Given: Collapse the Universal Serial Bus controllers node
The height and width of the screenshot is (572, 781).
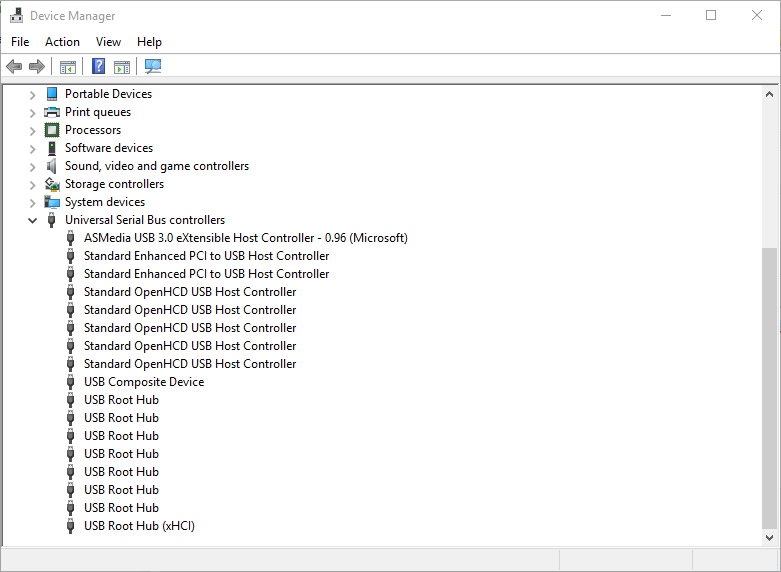Looking at the screenshot, I should click(x=32, y=220).
